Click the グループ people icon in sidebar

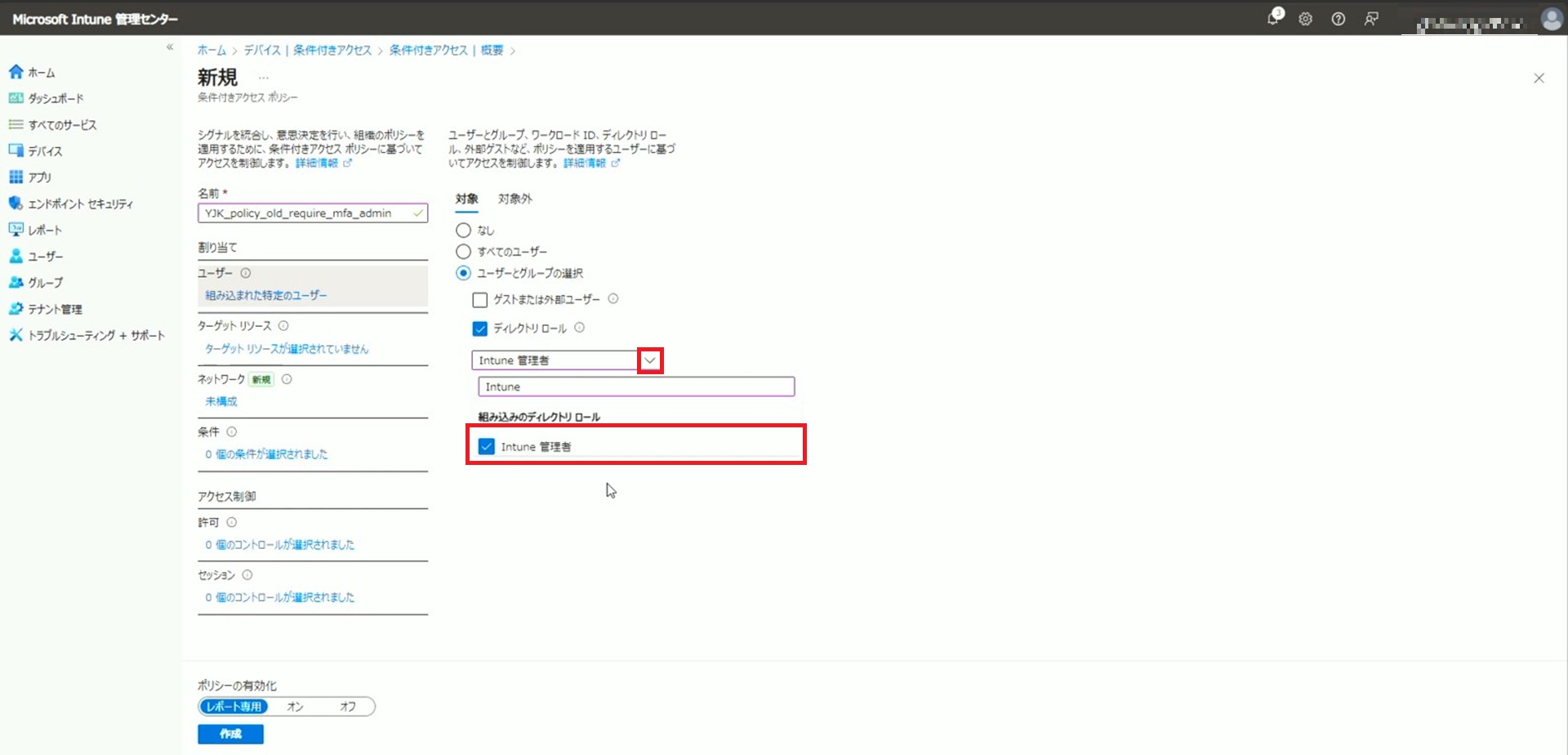[16, 282]
